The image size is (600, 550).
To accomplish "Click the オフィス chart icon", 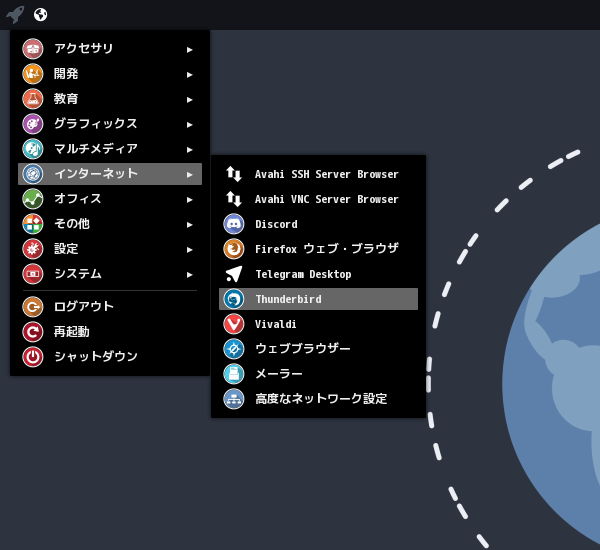I will coord(33,199).
